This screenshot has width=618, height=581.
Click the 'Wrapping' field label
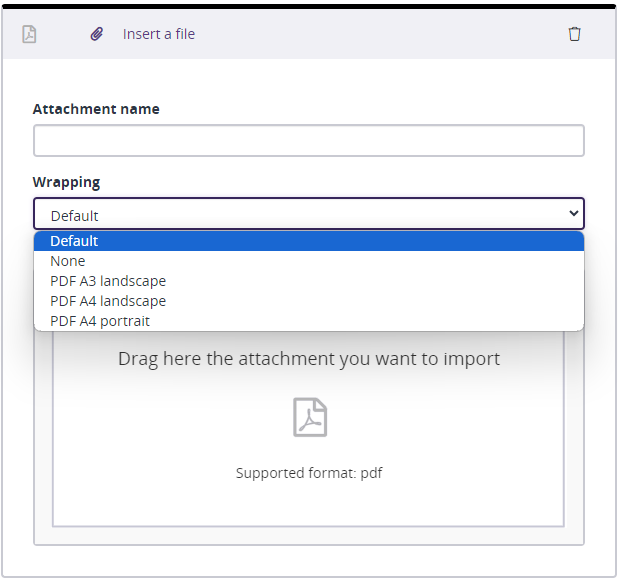point(66,182)
